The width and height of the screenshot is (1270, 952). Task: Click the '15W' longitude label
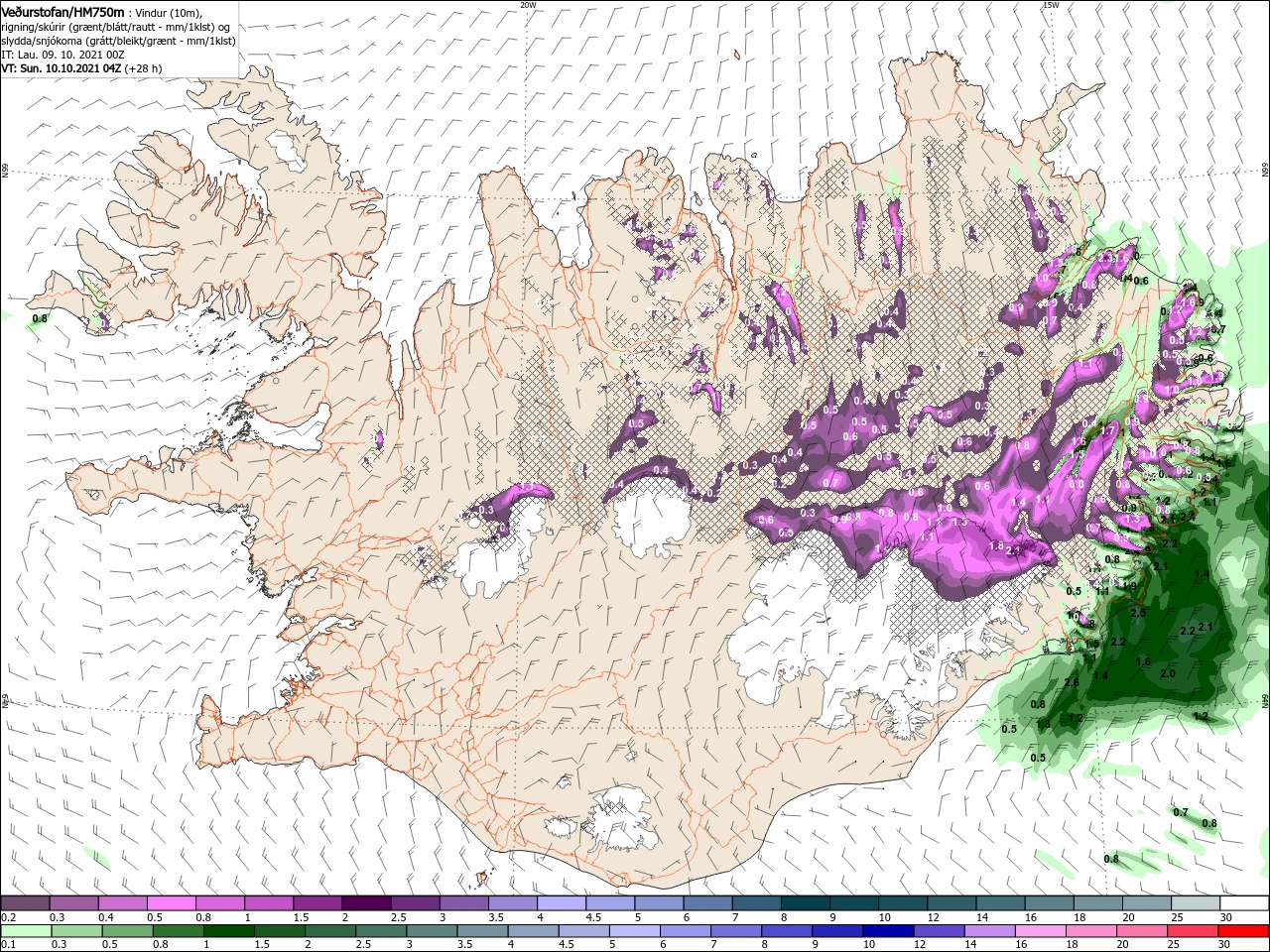[1051, 4]
